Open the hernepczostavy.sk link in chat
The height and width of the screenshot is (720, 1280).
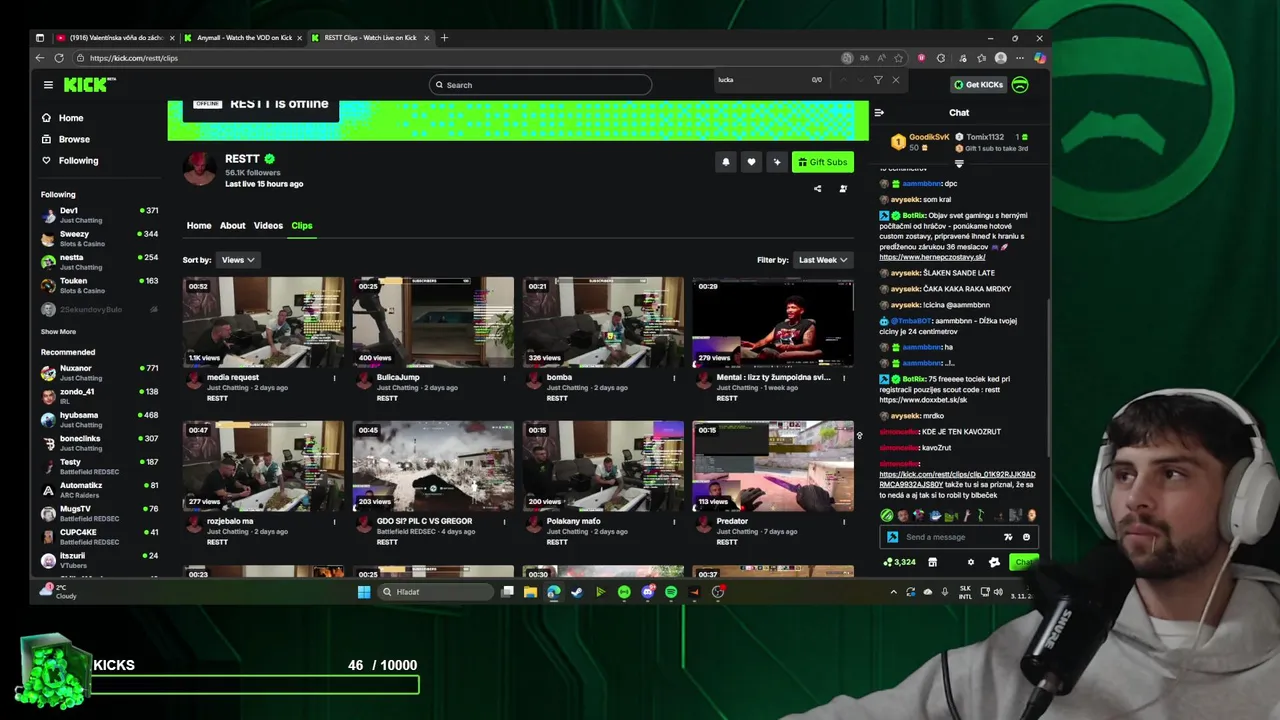pos(932,258)
